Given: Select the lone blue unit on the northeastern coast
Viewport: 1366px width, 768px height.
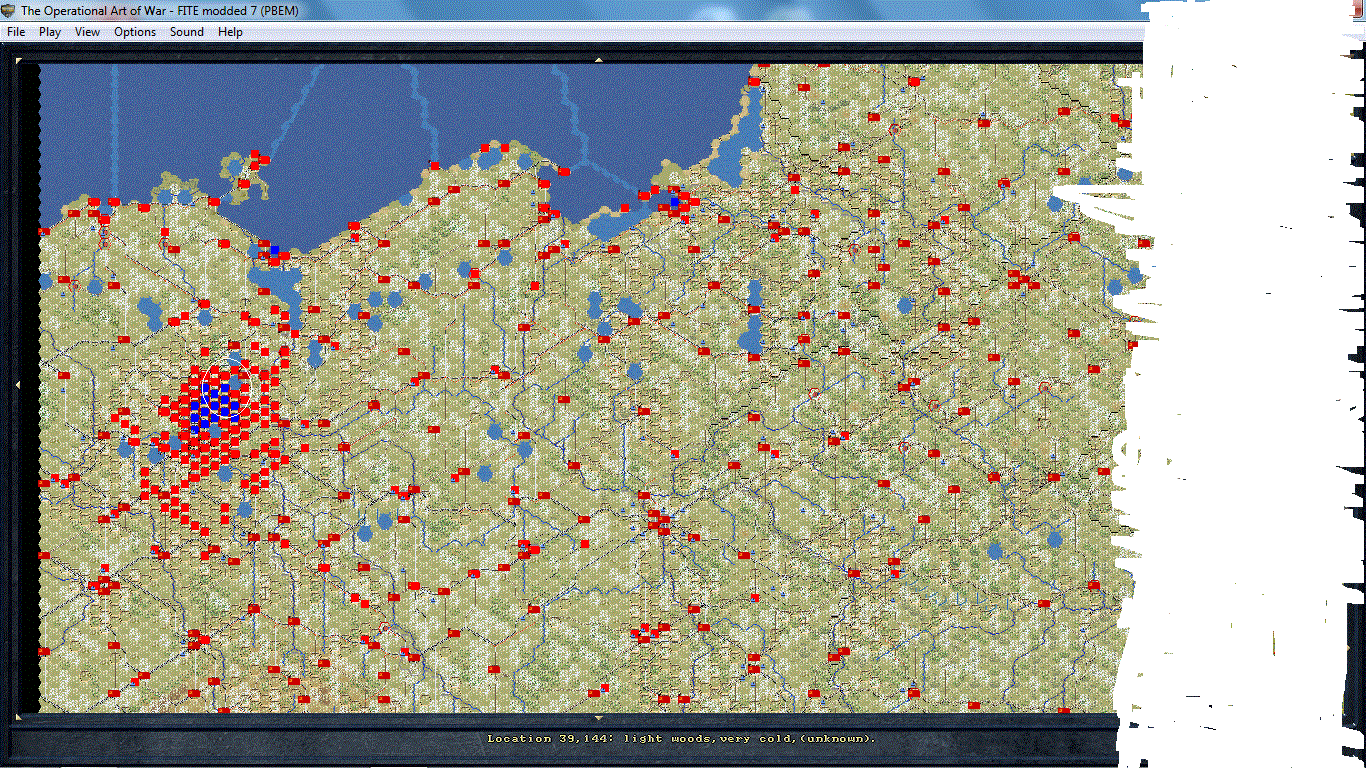Looking at the screenshot, I should coord(675,201).
